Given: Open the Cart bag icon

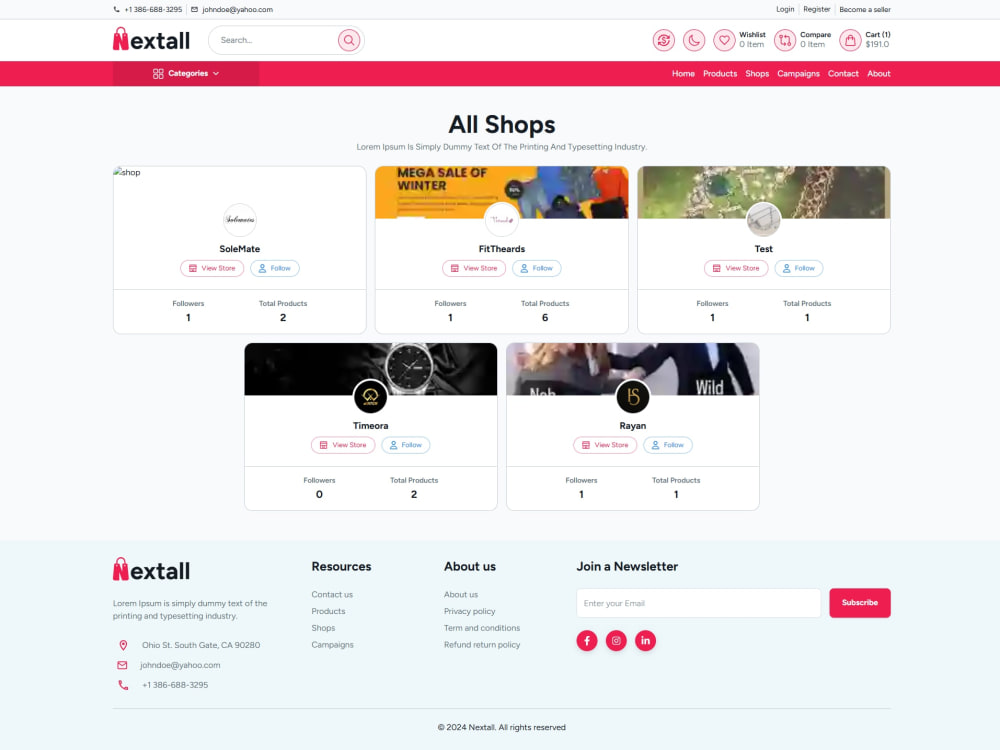Looking at the screenshot, I should coord(850,40).
